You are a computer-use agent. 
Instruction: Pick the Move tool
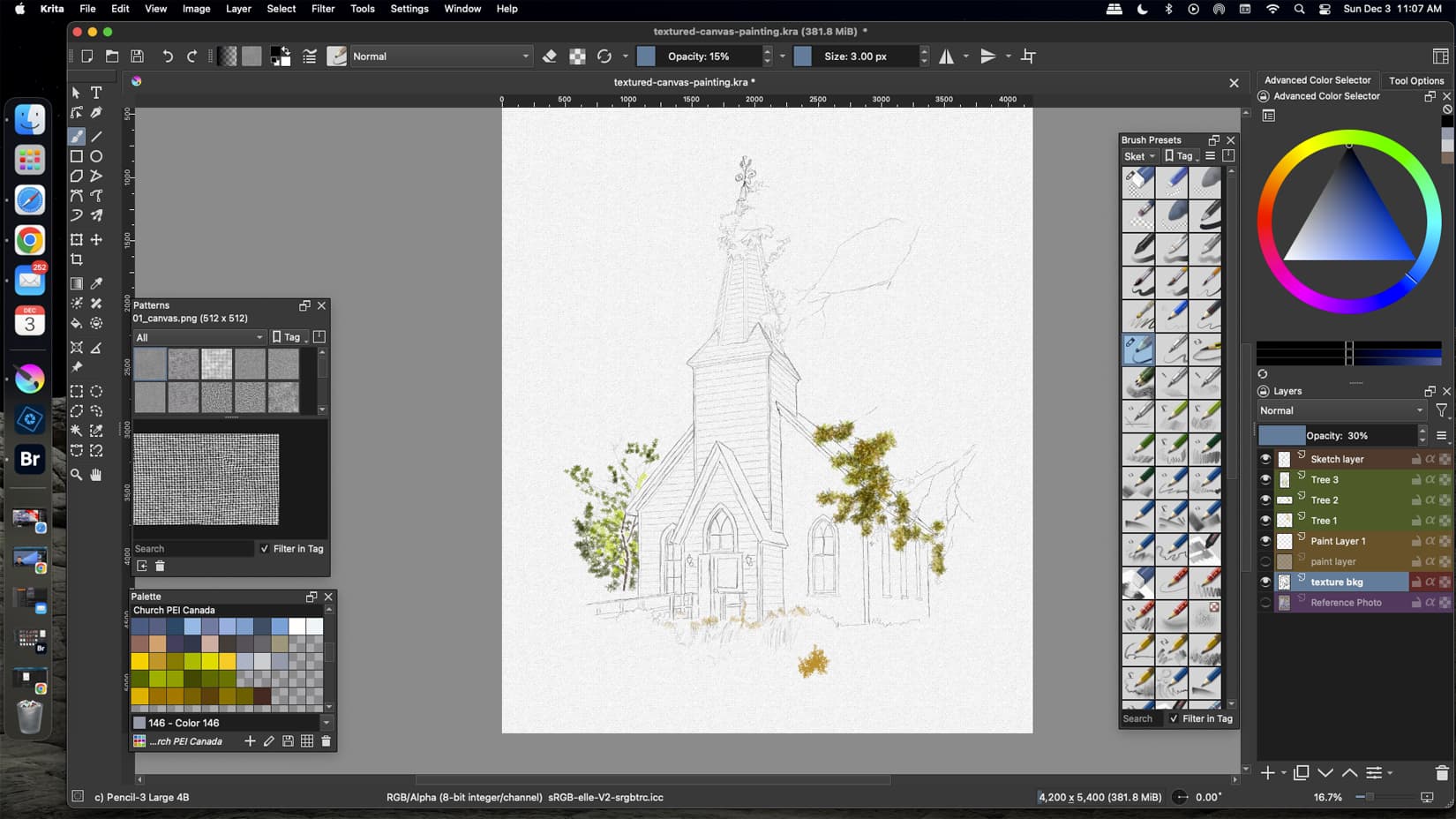[x=96, y=240]
